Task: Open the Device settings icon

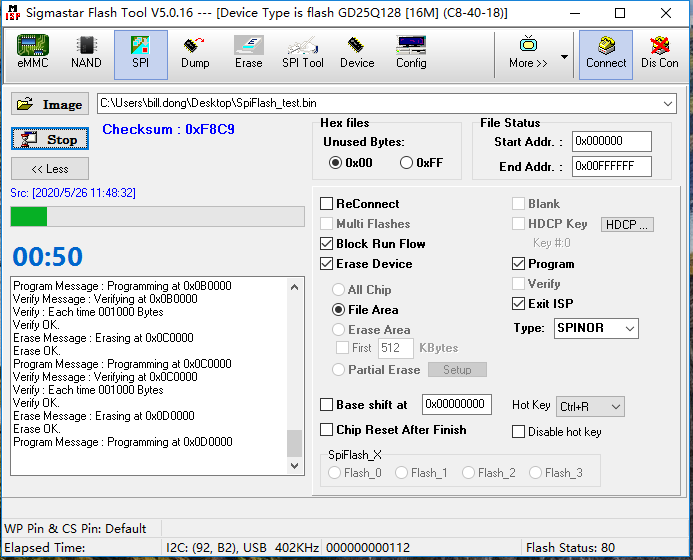Action: 356,52
